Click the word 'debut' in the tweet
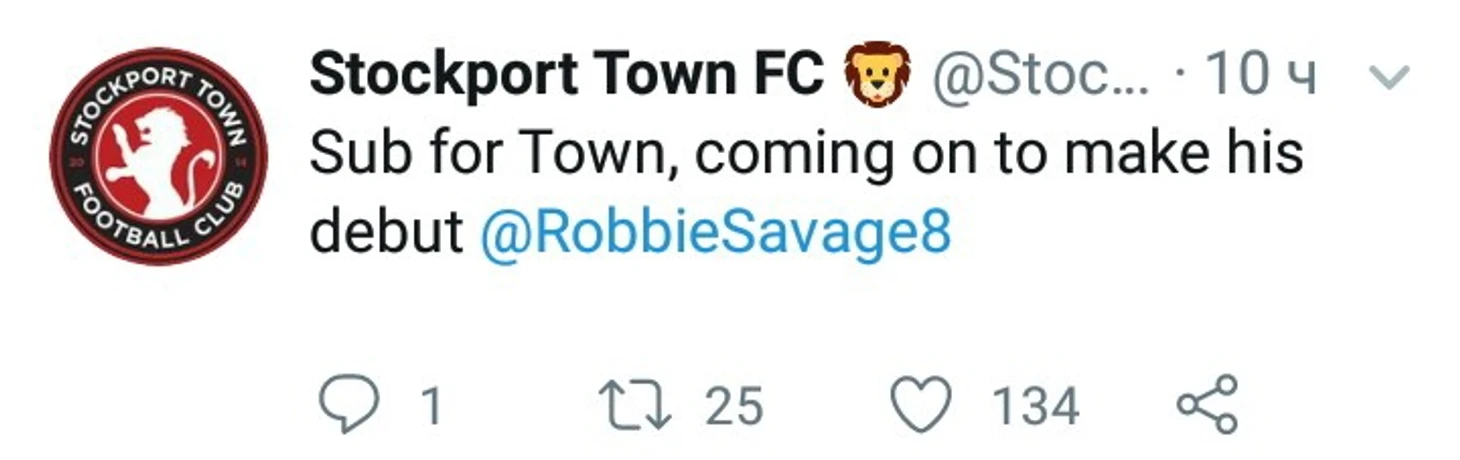 pyautogui.click(x=386, y=234)
